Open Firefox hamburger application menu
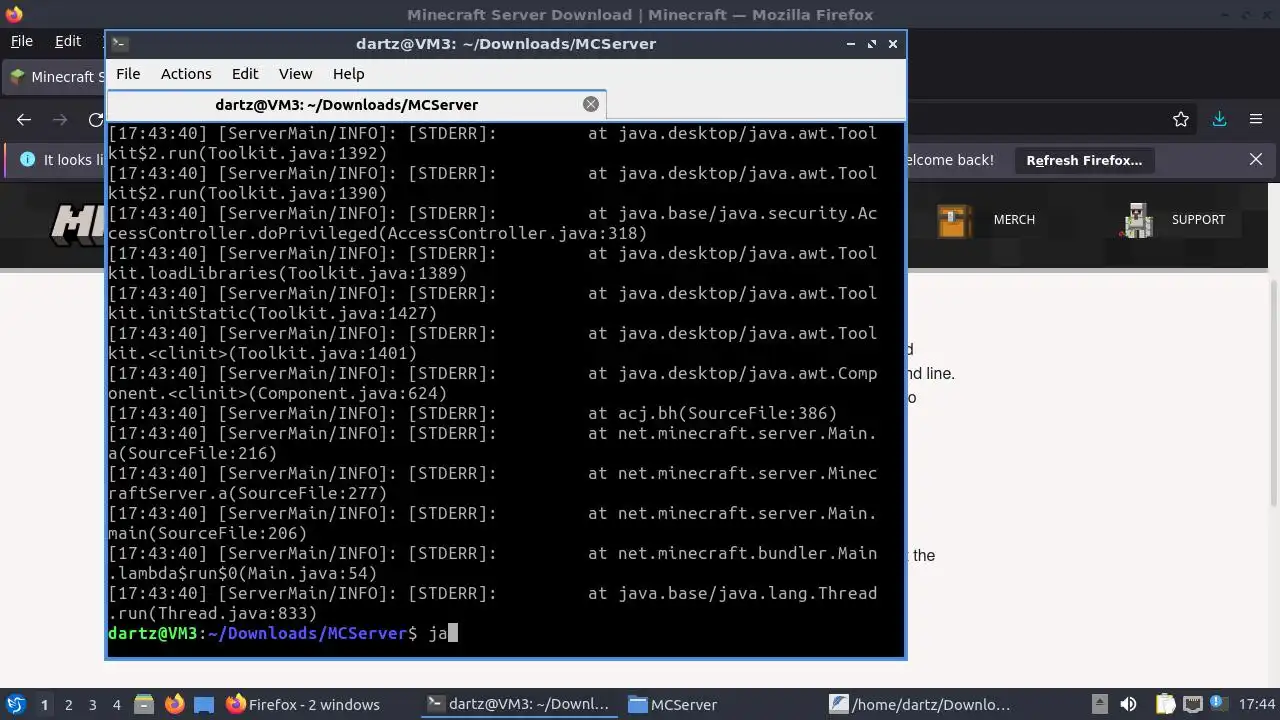Screen dimensions: 1280x720 tap(1256, 120)
